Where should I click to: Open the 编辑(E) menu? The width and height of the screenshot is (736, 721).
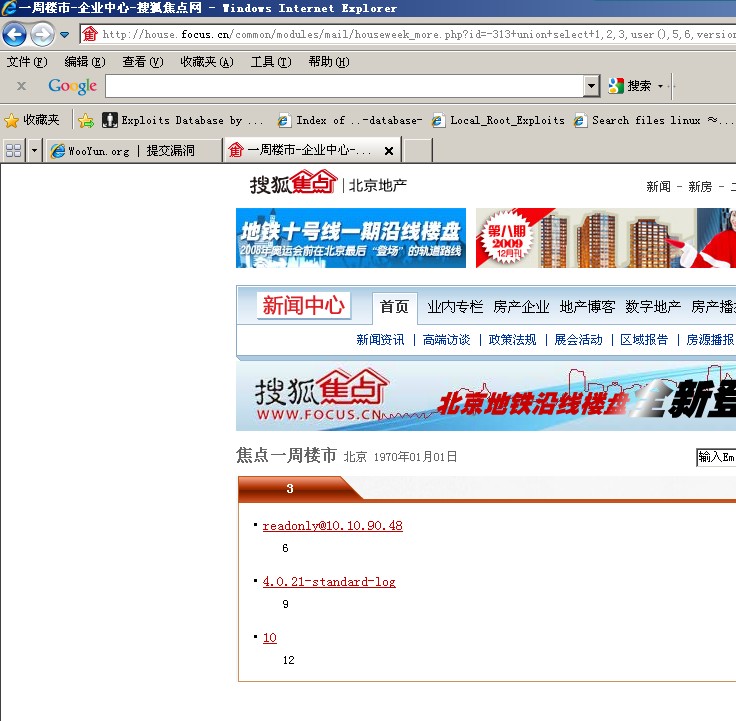pyautogui.click(x=84, y=62)
